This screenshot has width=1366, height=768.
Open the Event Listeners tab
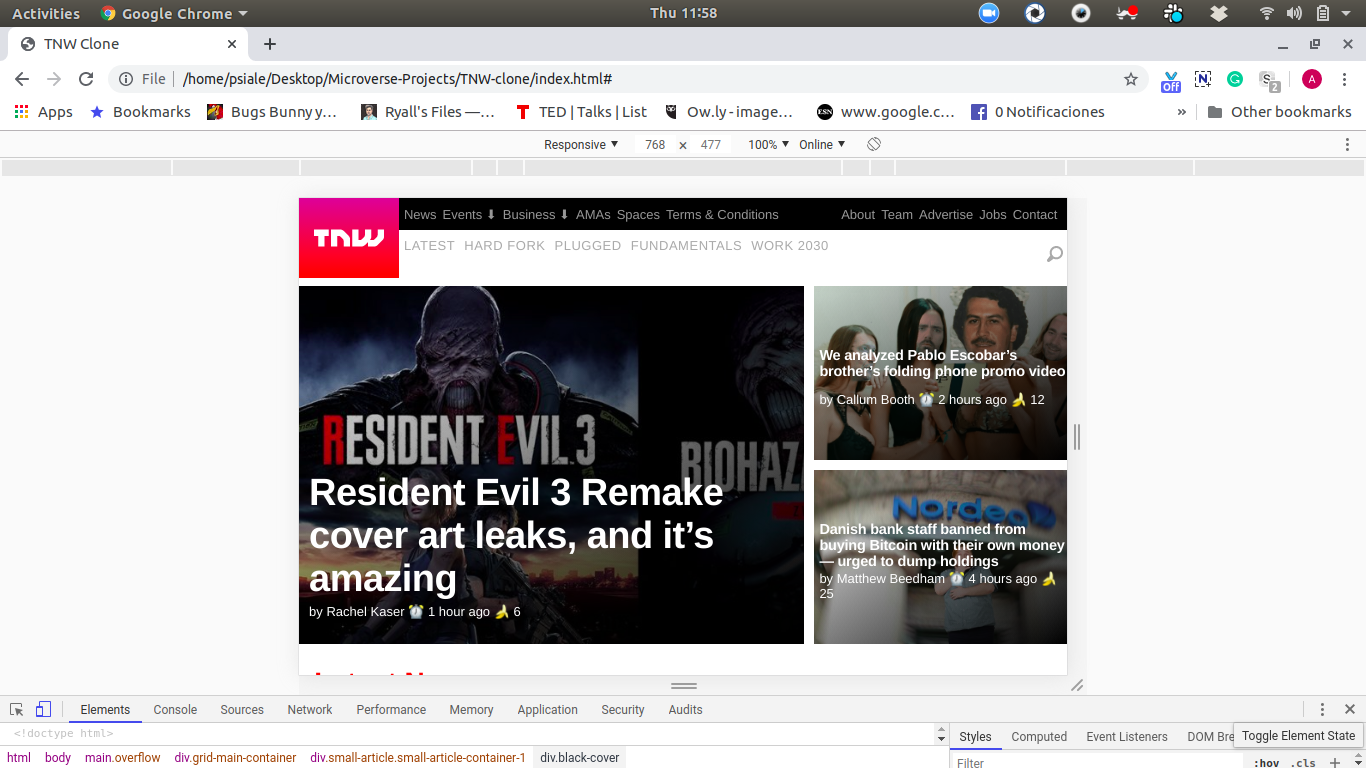click(x=1127, y=737)
